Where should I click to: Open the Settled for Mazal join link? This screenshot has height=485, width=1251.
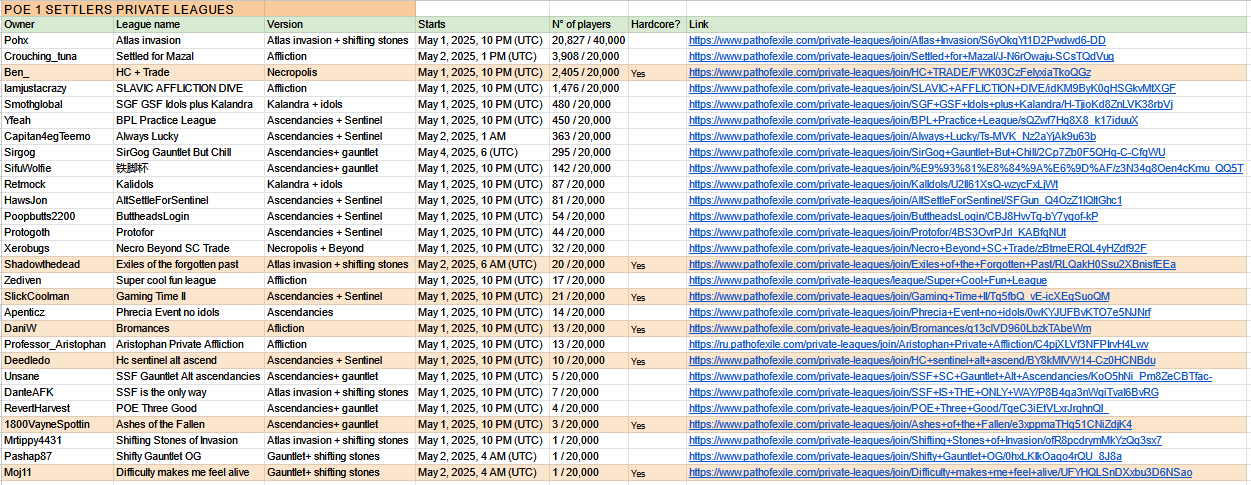click(901, 56)
